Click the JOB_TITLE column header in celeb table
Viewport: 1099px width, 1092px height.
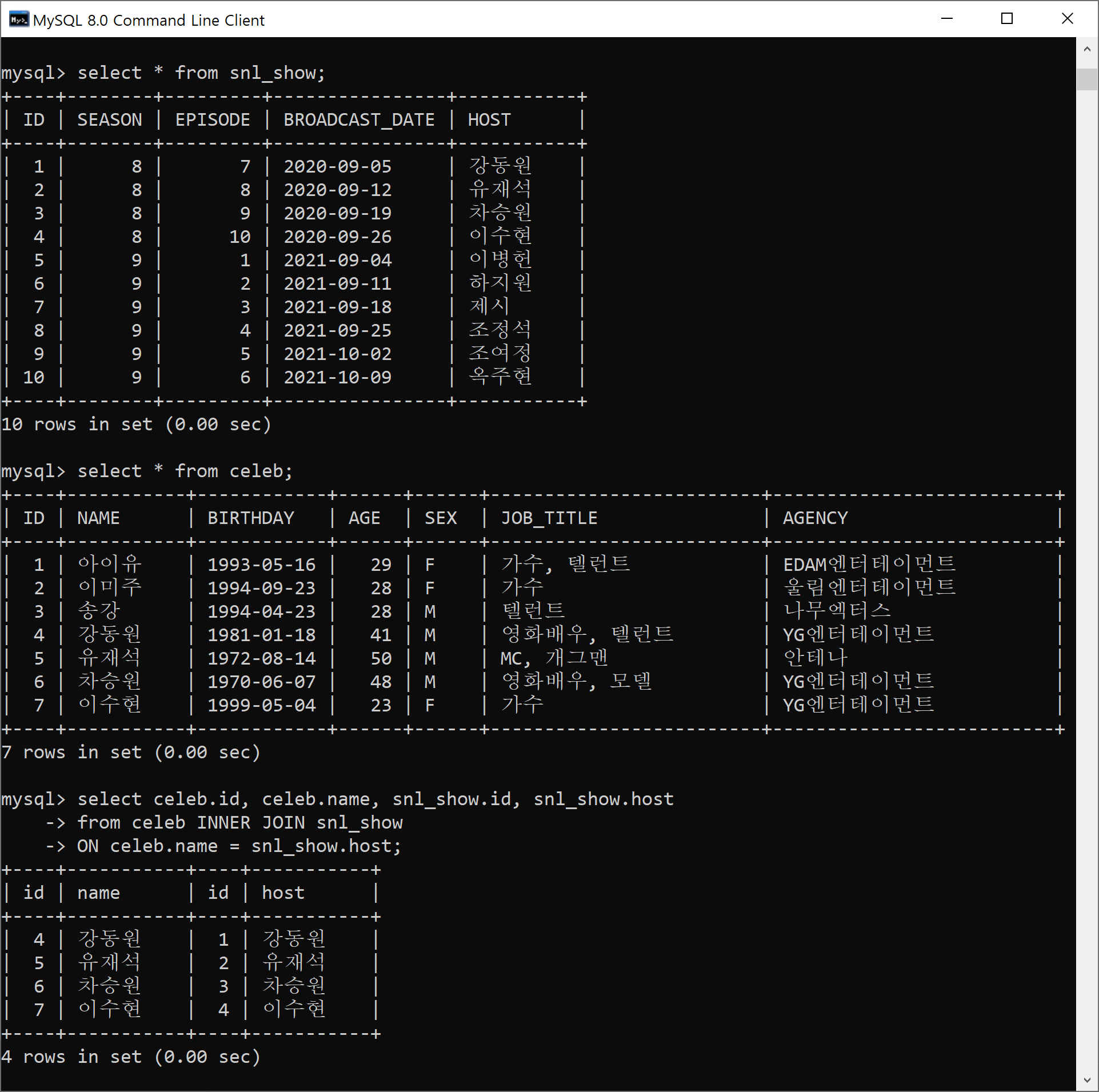[x=549, y=518]
